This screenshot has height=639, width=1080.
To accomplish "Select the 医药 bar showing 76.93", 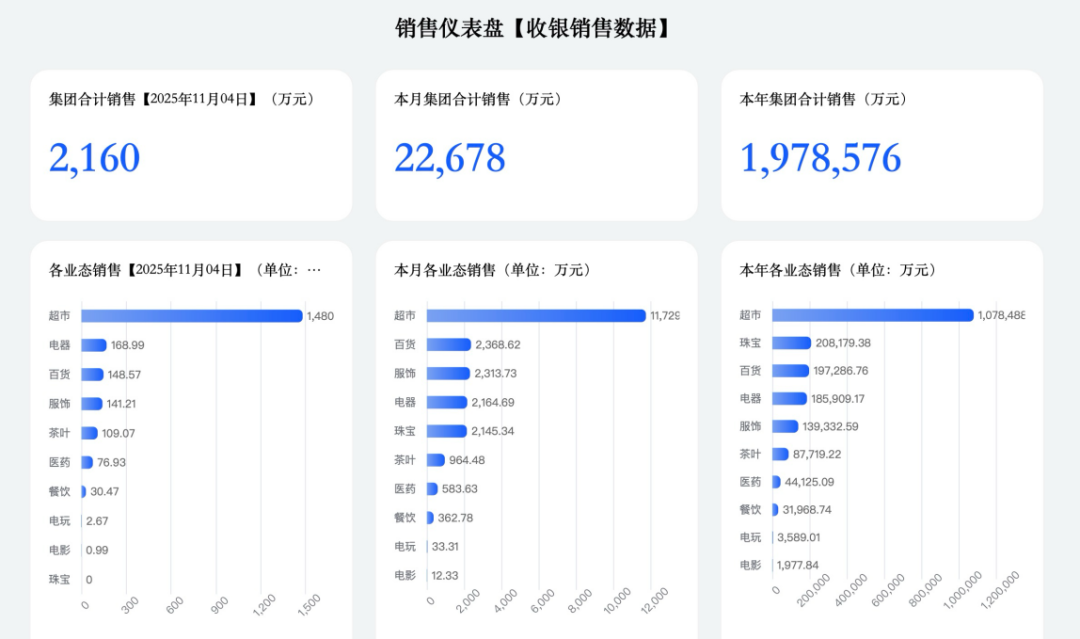I will pos(87,462).
